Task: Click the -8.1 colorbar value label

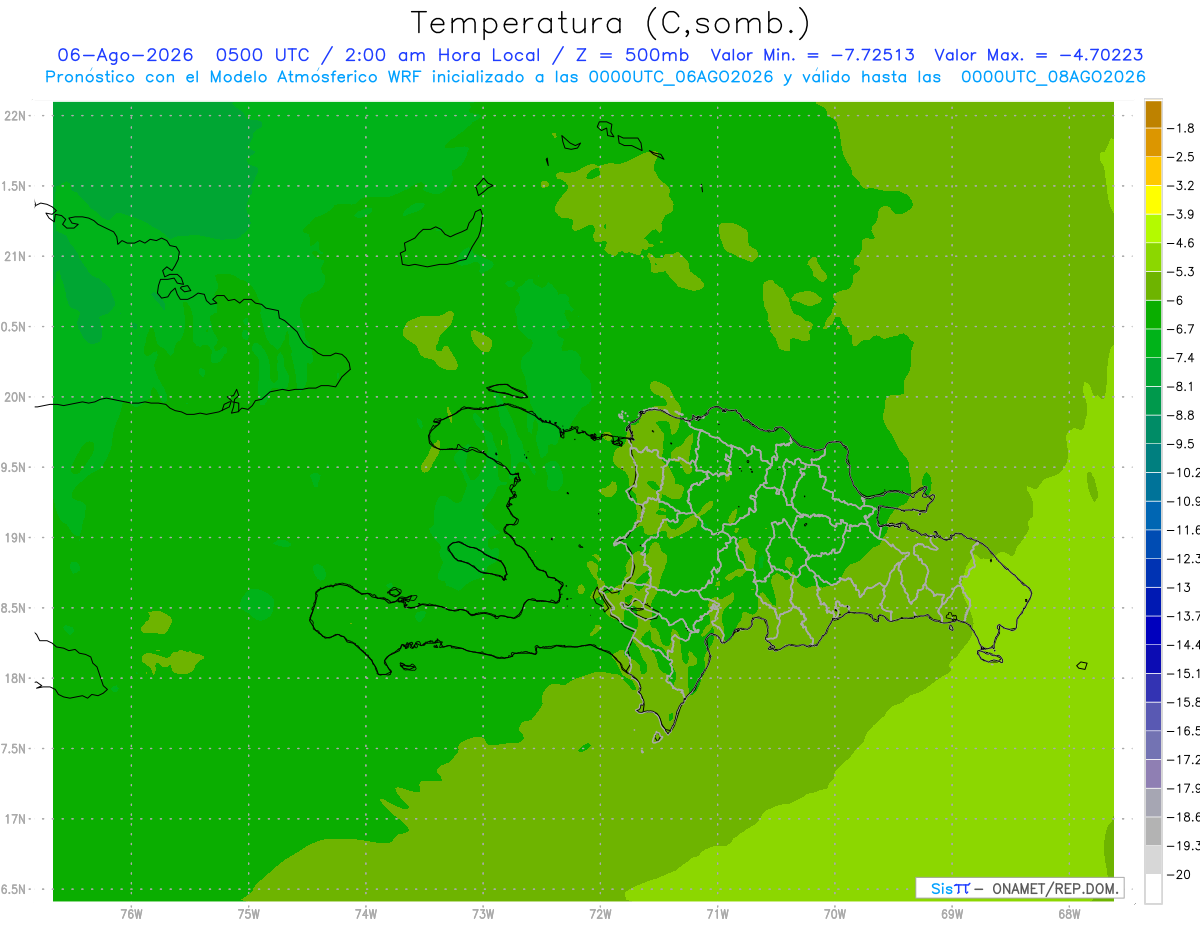Action: [x=1181, y=386]
